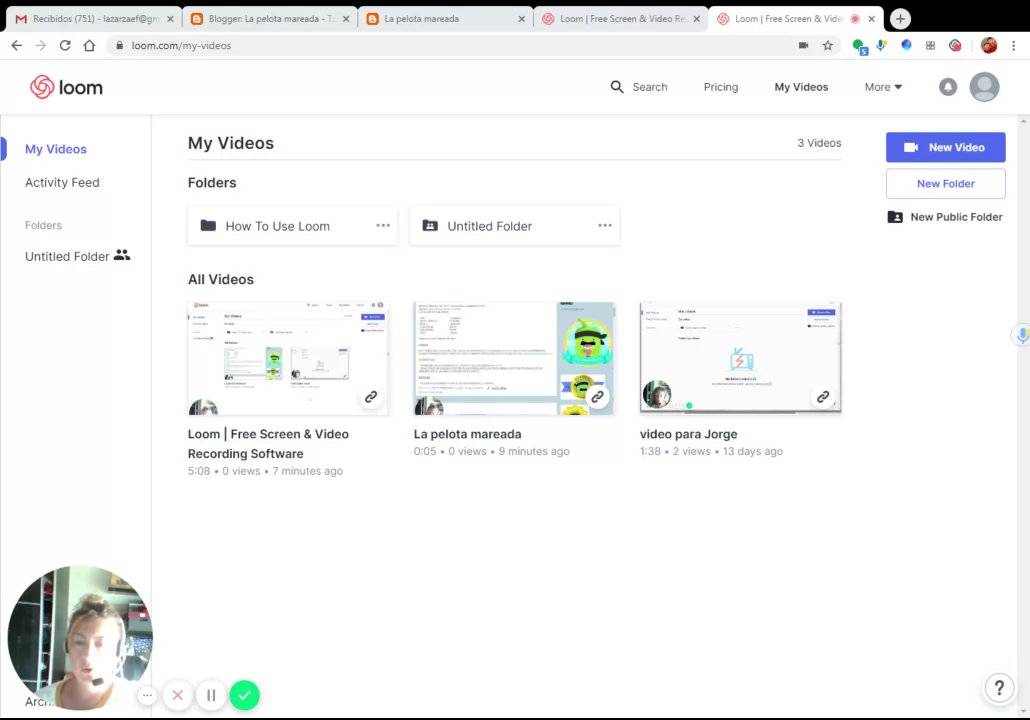The height and width of the screenshot is (720, 1030).
Task: Click the webcam bubble preview
Action: [80, 638]
